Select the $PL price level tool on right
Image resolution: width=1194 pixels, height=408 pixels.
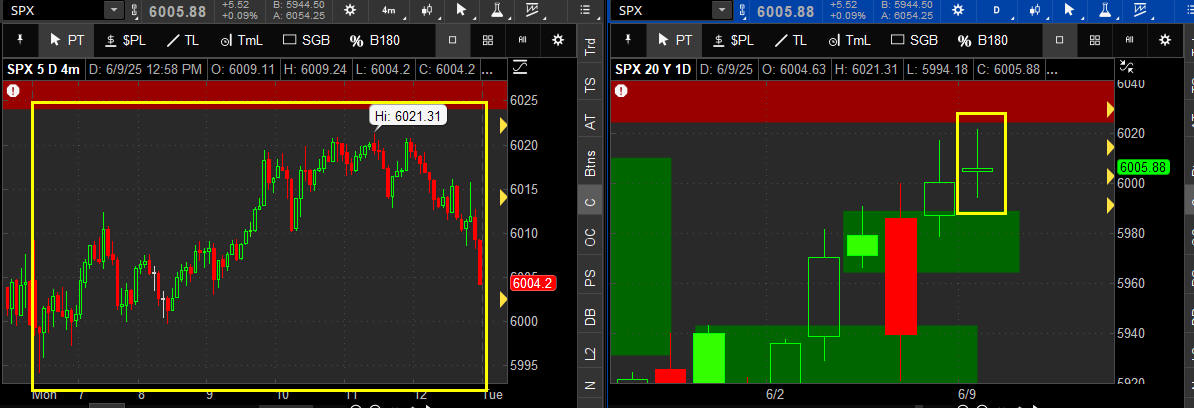point(736,40)
